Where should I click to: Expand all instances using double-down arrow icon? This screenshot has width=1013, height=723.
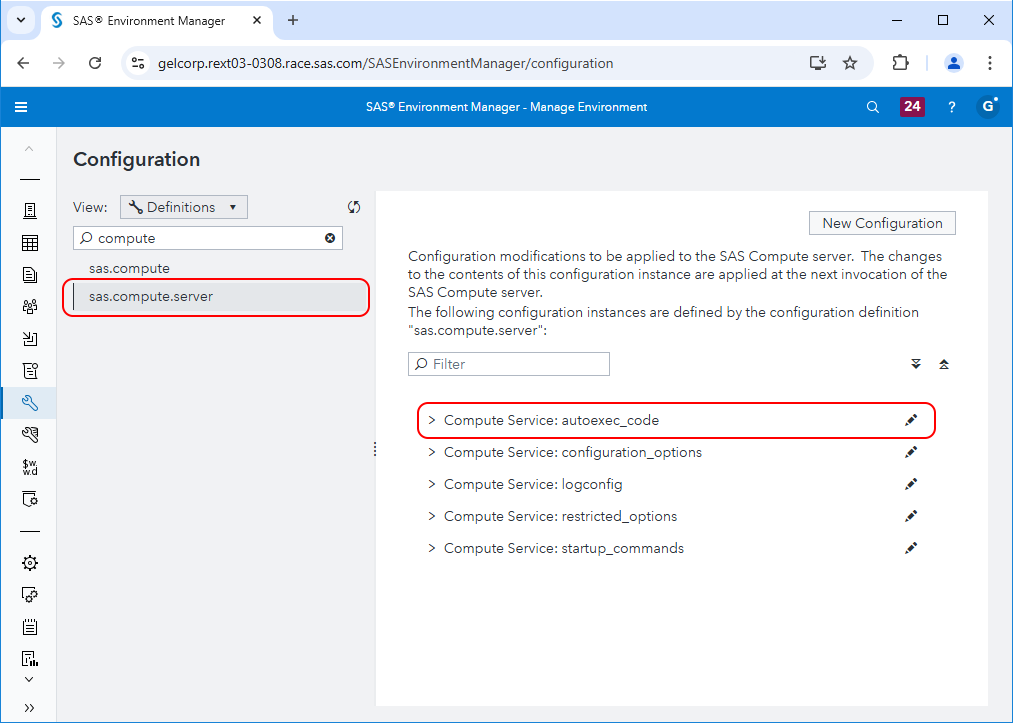tap(915, 364)
